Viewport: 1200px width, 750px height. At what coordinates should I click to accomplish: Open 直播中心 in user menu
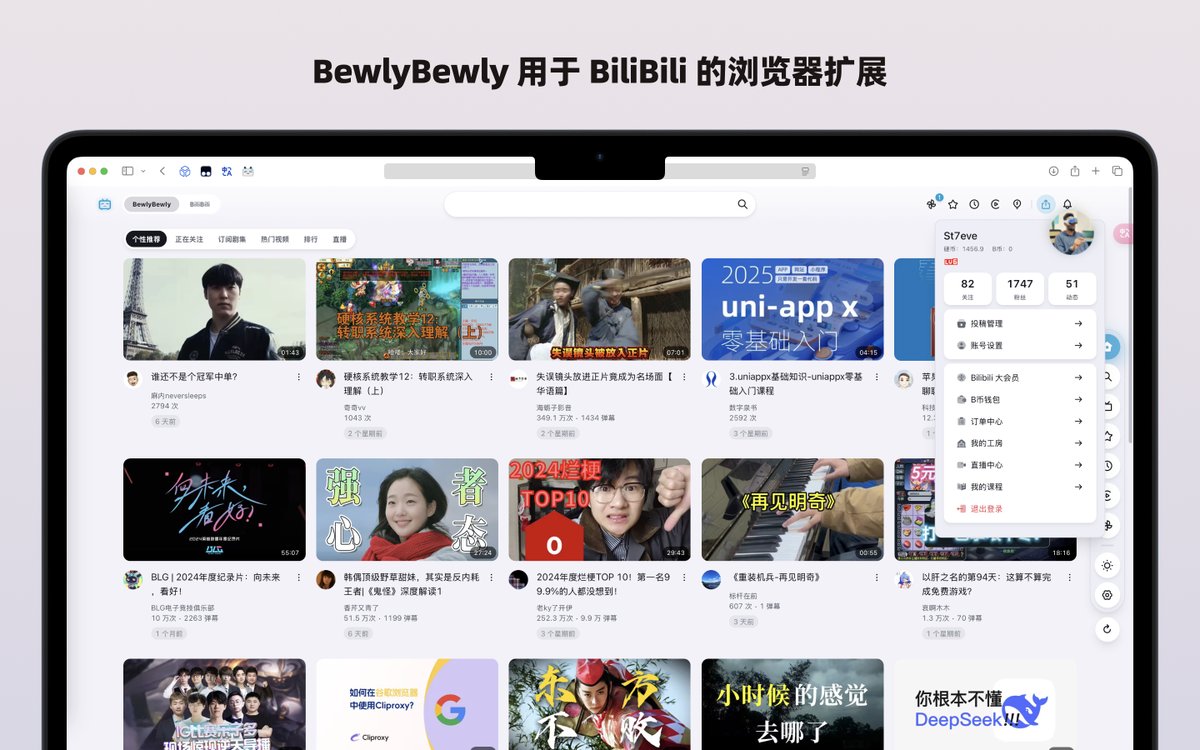1019,465
